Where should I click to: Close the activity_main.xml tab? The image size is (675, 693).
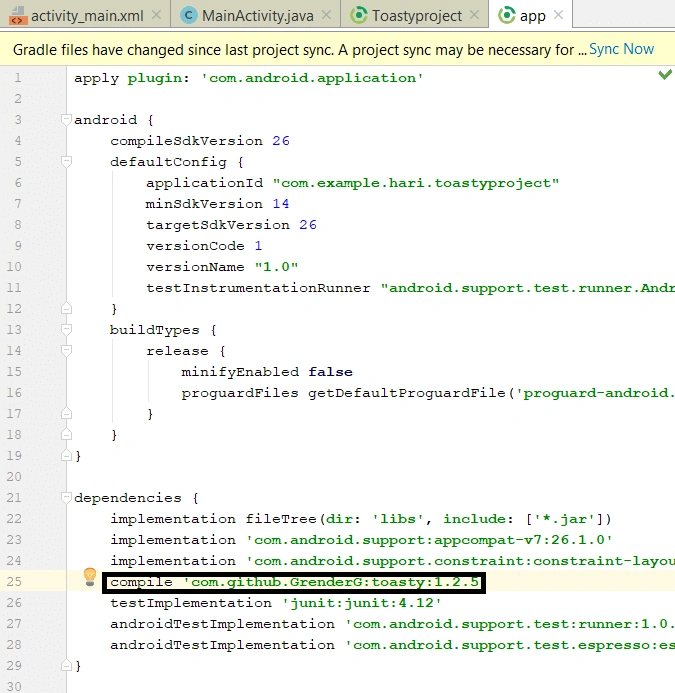(156, 15)
